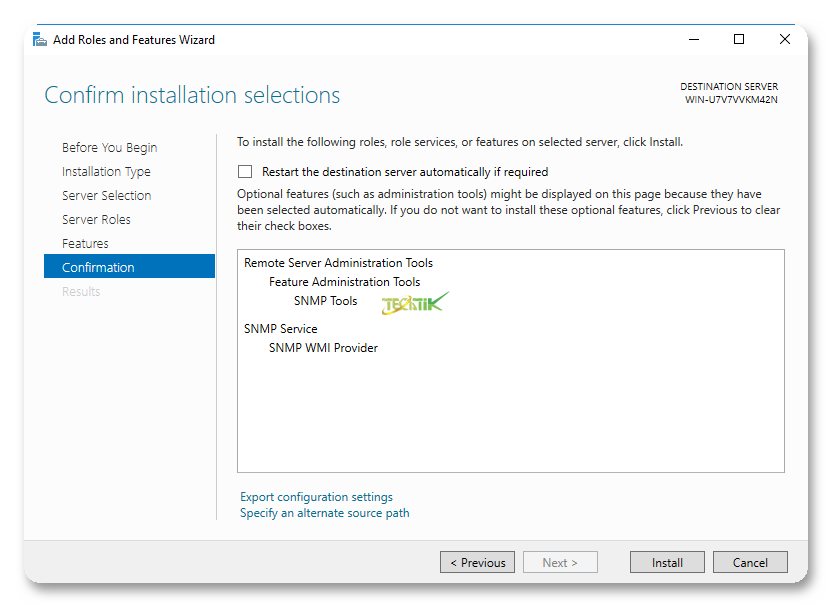Switch to Server Roles step

click(96, 219)
